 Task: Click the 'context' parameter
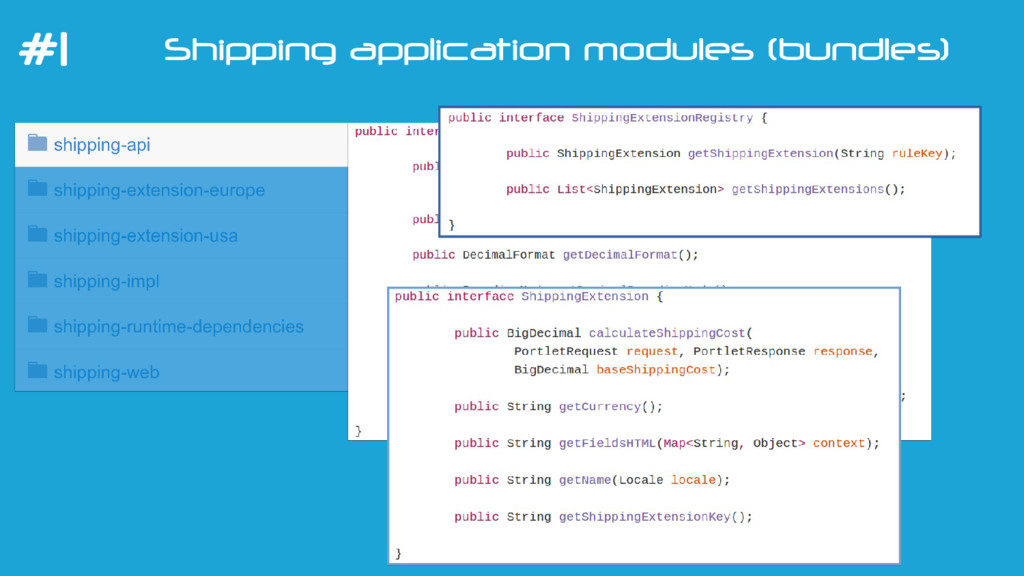click(x=839, y=443)
